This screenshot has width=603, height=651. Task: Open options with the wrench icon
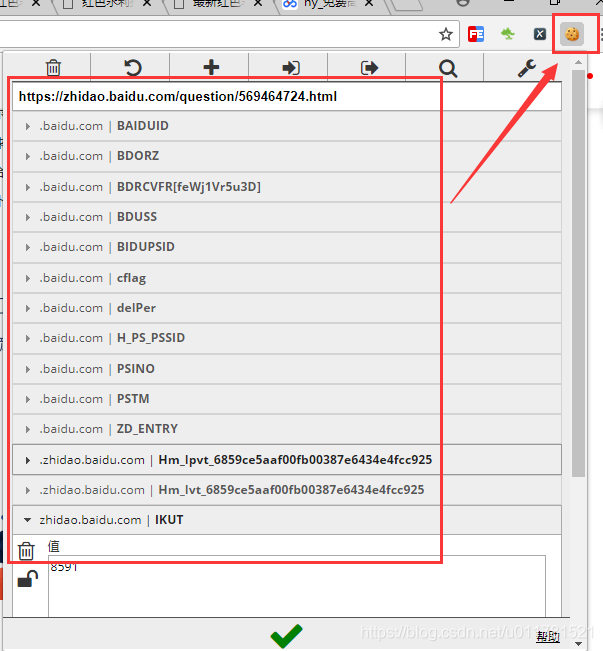[x=527, y=69]
